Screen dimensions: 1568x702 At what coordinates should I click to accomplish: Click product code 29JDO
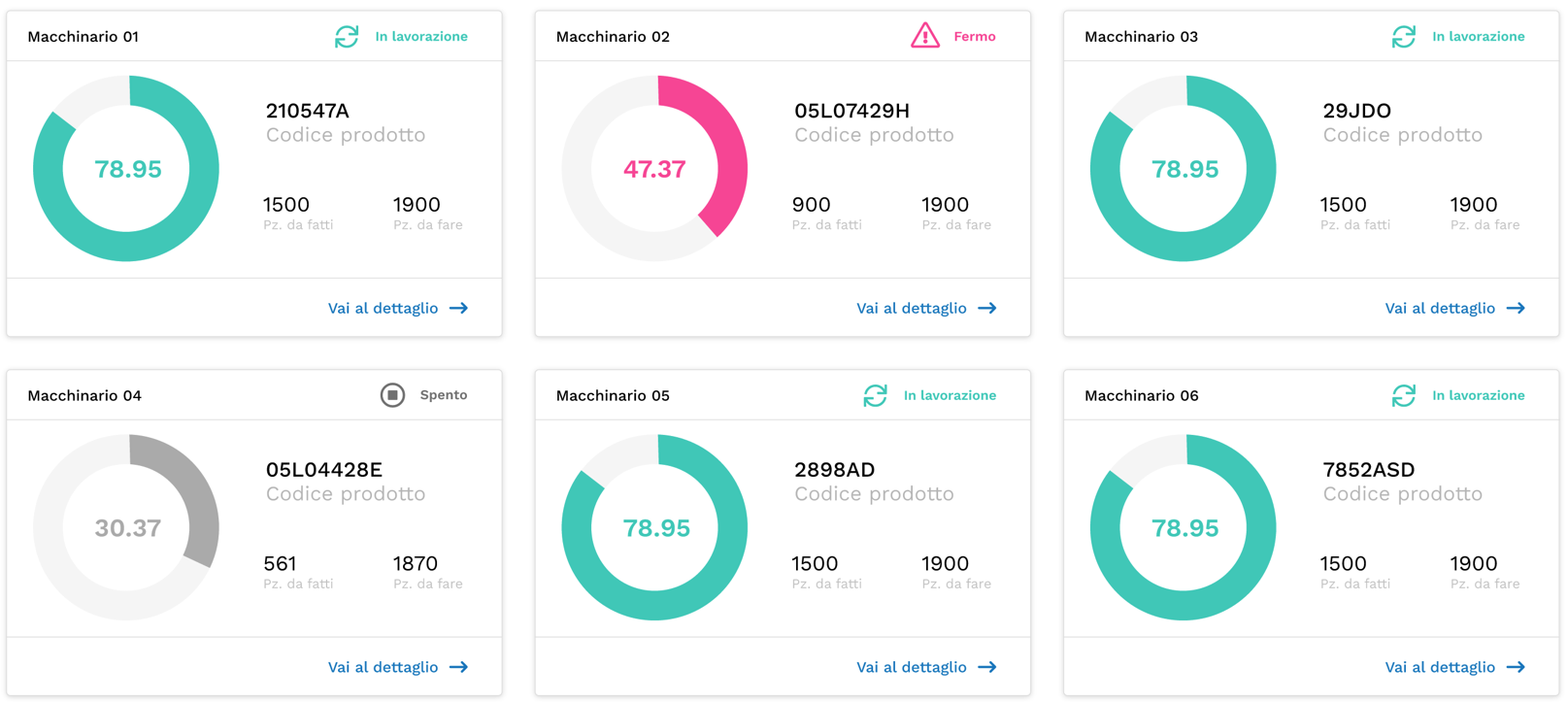(x=1356, y=111)
